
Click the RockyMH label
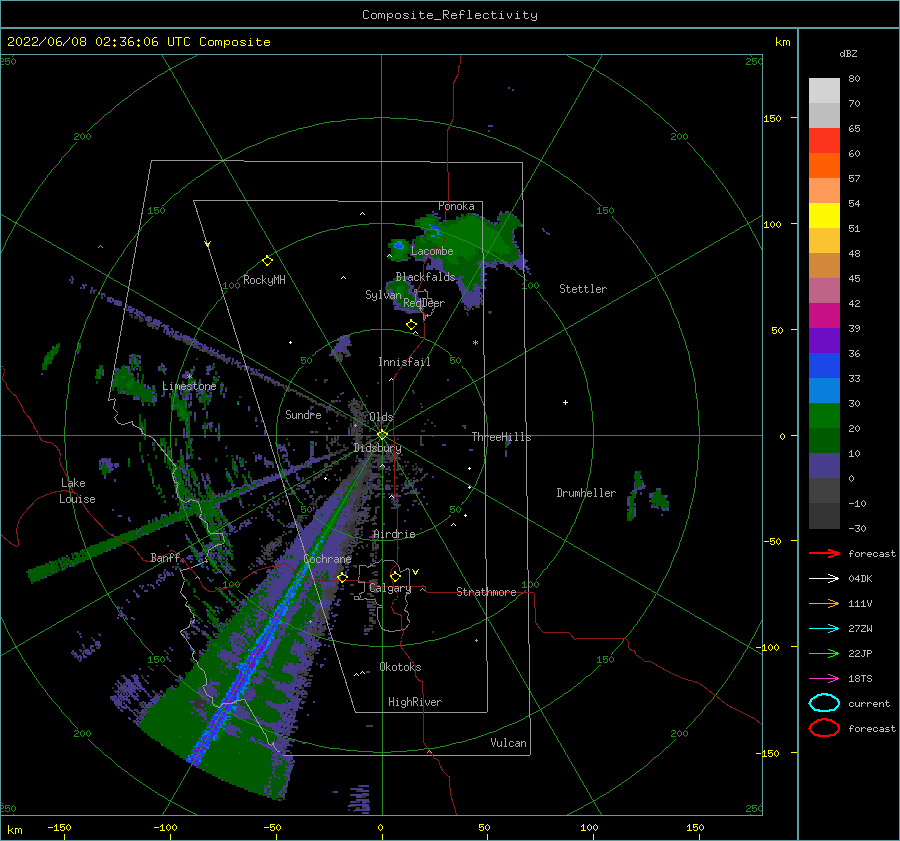[264, 280]
